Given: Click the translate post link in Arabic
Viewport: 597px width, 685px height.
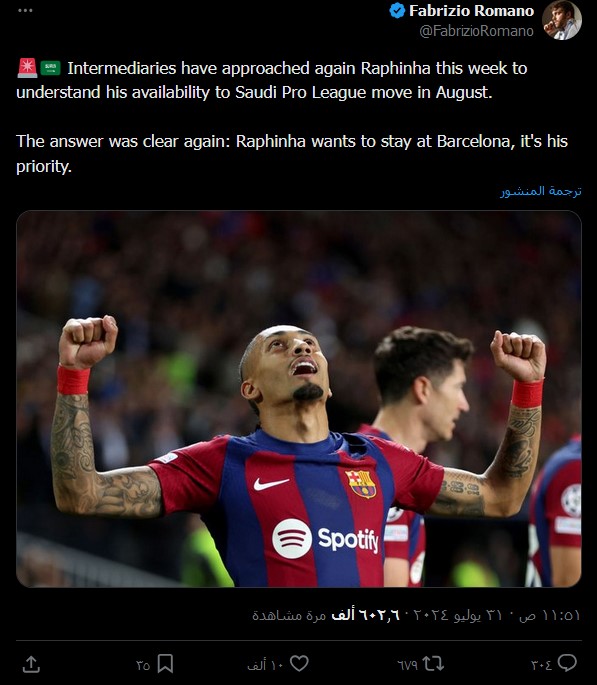Looking at the screenshot, I should click(541, 191).
